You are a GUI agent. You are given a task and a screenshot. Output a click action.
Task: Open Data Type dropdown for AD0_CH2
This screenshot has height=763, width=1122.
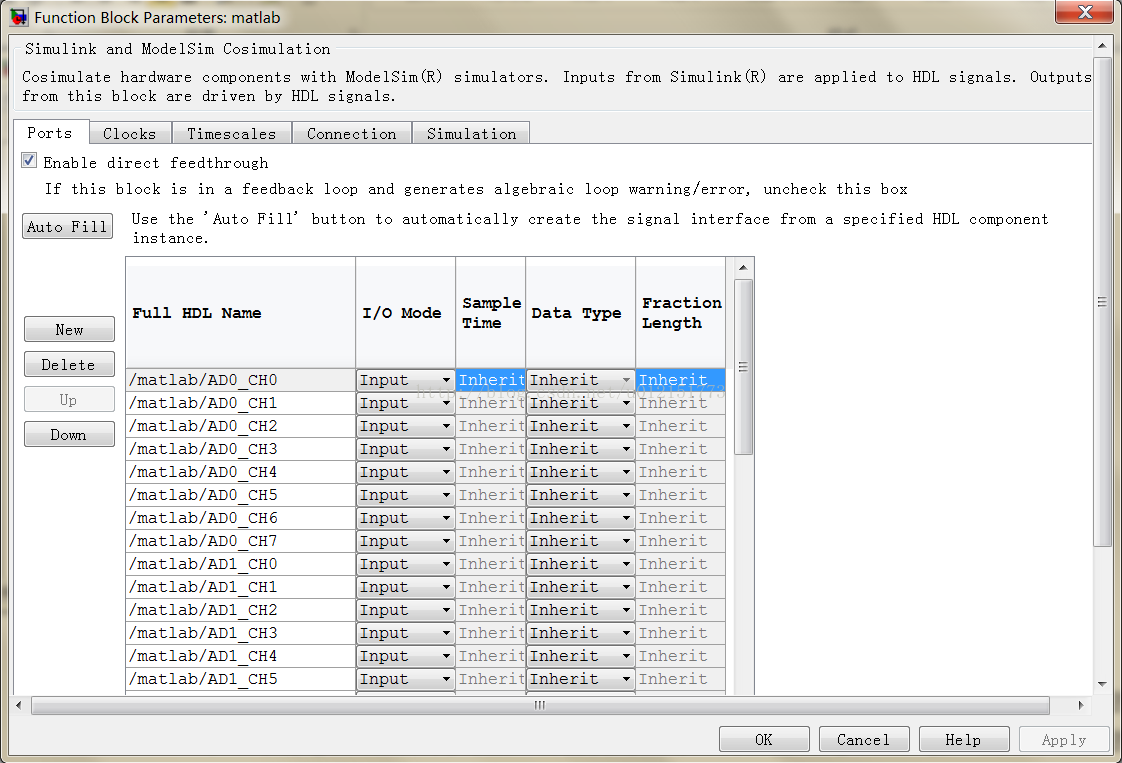coord(580,426)
